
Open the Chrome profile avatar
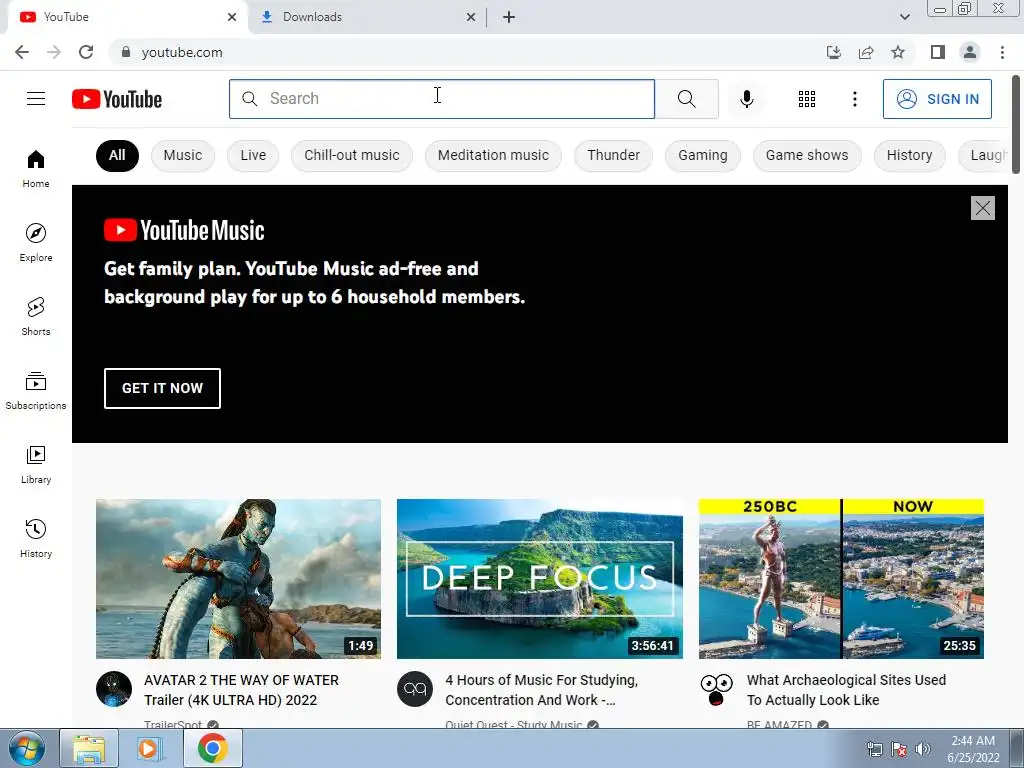(x=970, y=52)
